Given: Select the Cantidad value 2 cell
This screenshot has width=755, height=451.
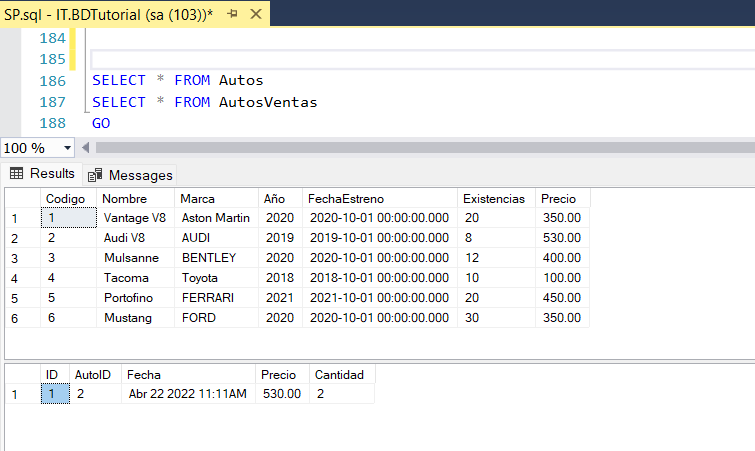Looking at the screenshot, I should [x=342, y=394].
